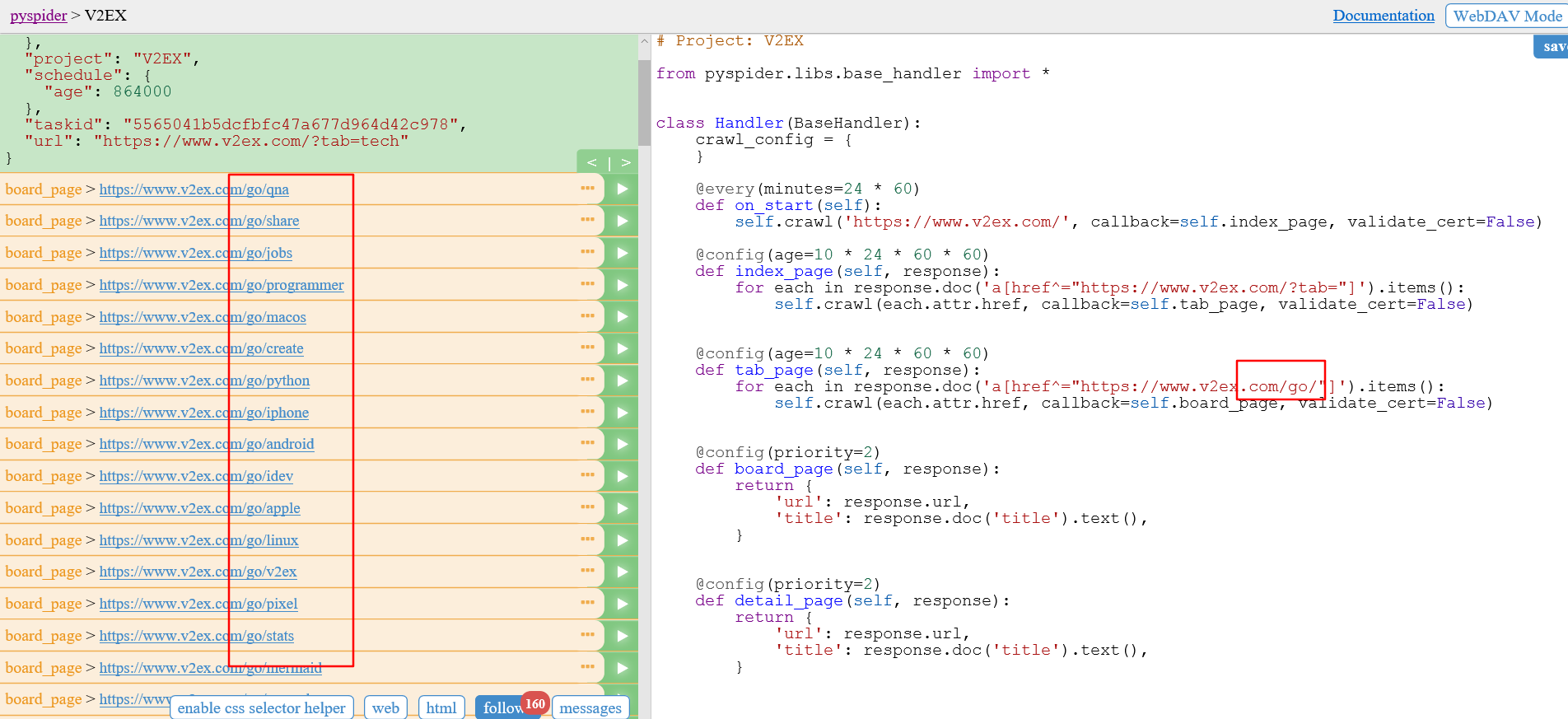Click the task panel vertical scrollbar
Viewport: 1568px width, 719px height.
pos(644,103)
